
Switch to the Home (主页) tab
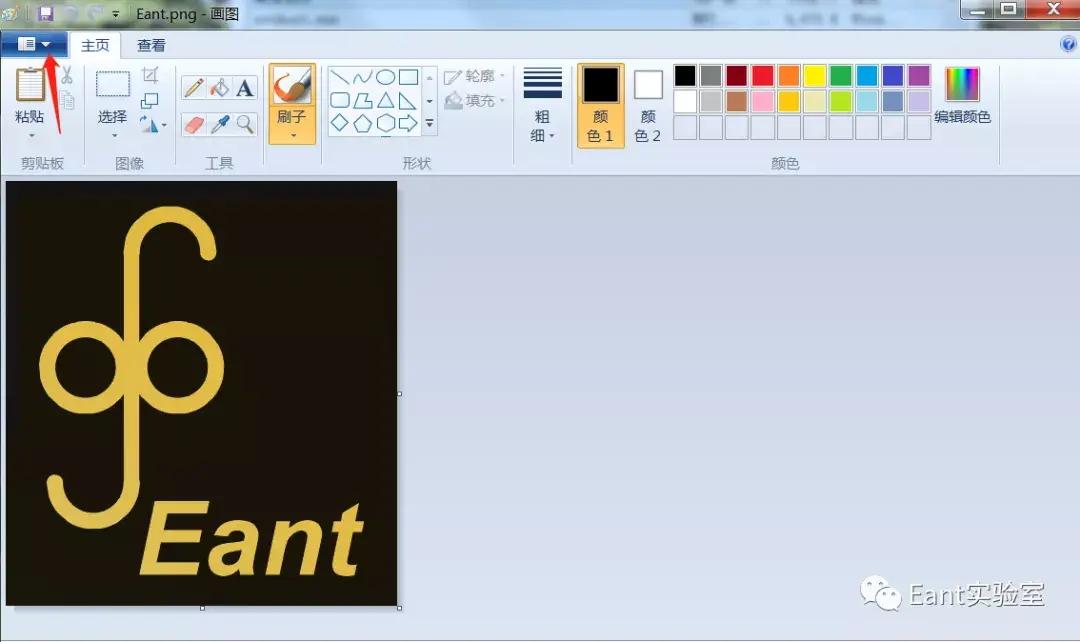pyautogui.click(x=95, y=45)
